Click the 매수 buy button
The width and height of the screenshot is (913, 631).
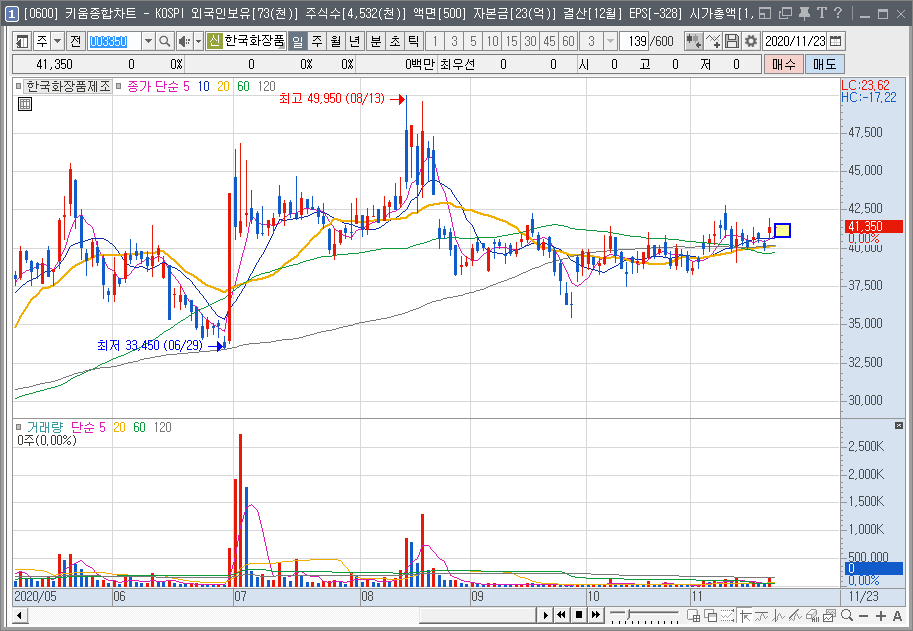click(x=784, y=64)
